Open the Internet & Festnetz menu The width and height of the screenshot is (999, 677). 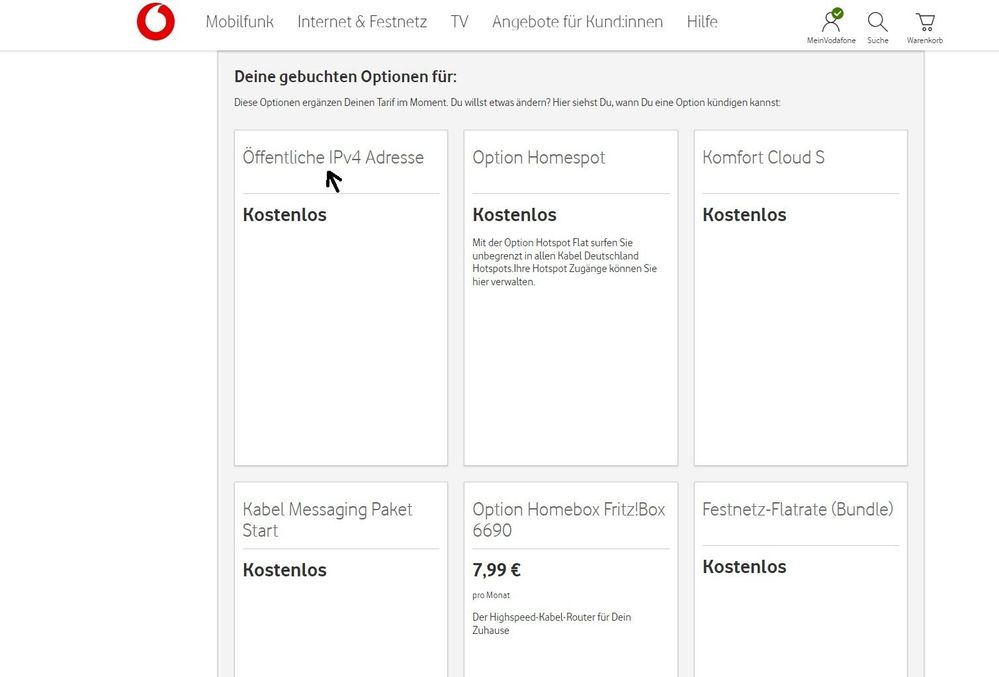tap(361, 21)
